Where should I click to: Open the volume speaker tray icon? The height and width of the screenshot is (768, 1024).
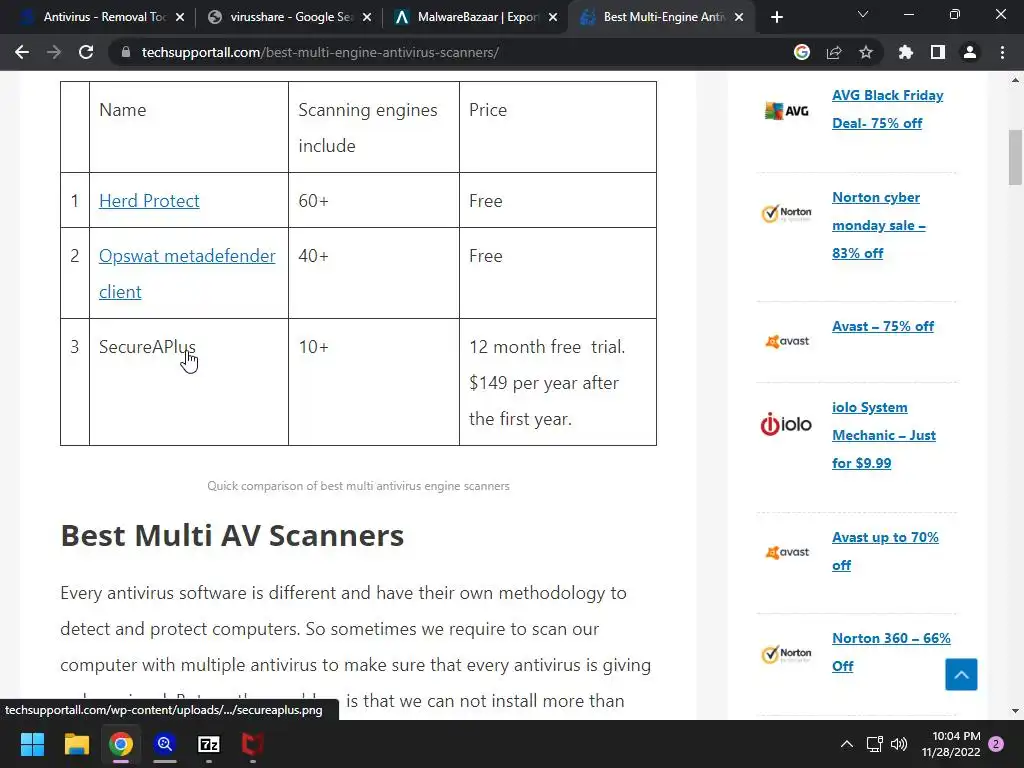(899, 744)
